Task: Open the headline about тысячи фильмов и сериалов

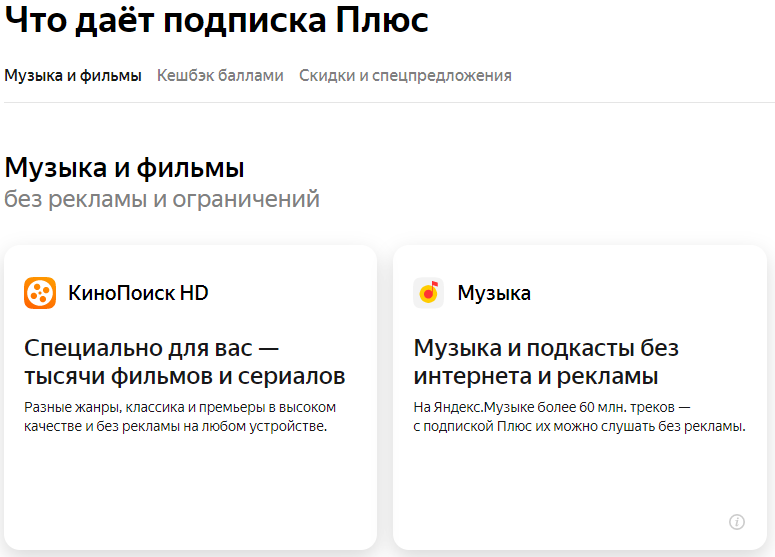Action: click(x=184, y=362)
